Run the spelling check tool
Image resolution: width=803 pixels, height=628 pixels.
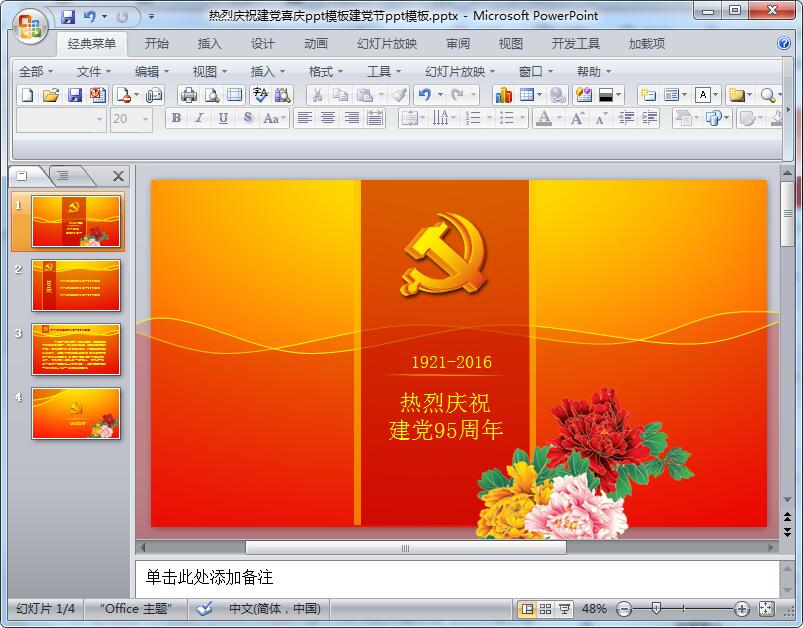point(260,95)
